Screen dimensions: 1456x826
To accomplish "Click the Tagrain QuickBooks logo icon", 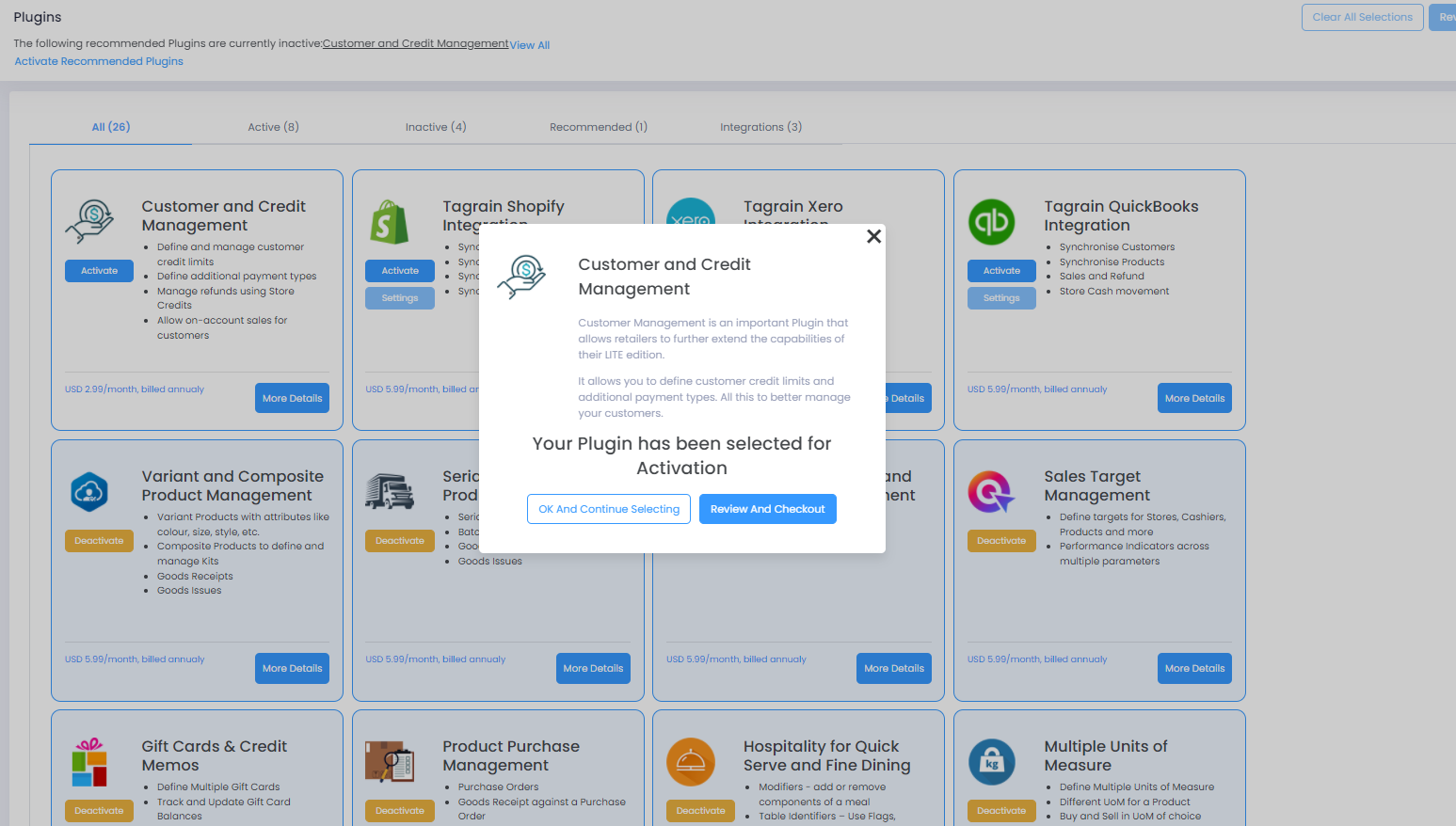I will click(991, 222).
